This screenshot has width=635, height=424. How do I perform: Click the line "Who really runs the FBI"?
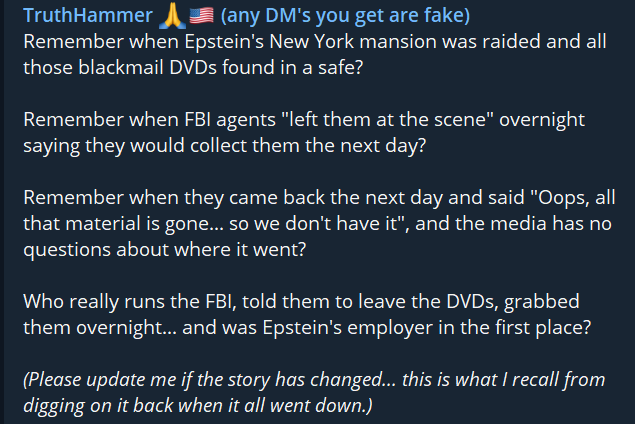[301, 302]
